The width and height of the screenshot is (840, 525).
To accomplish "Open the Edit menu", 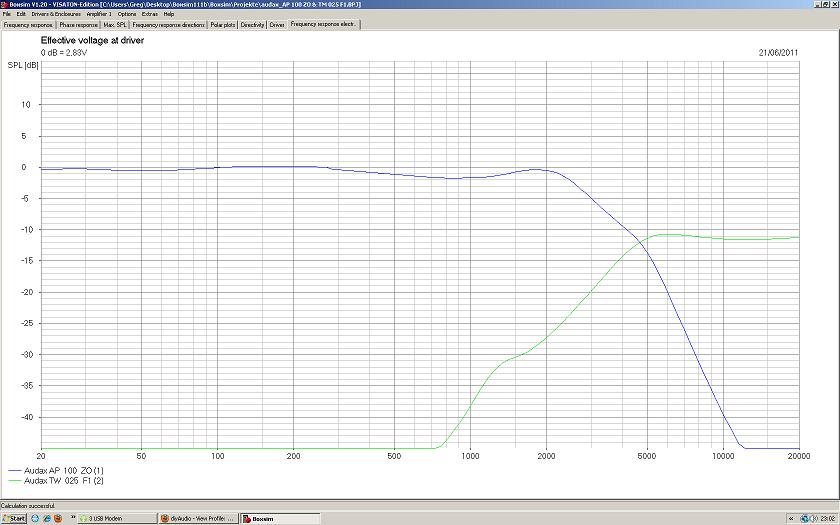I will (x=21, y=14).
